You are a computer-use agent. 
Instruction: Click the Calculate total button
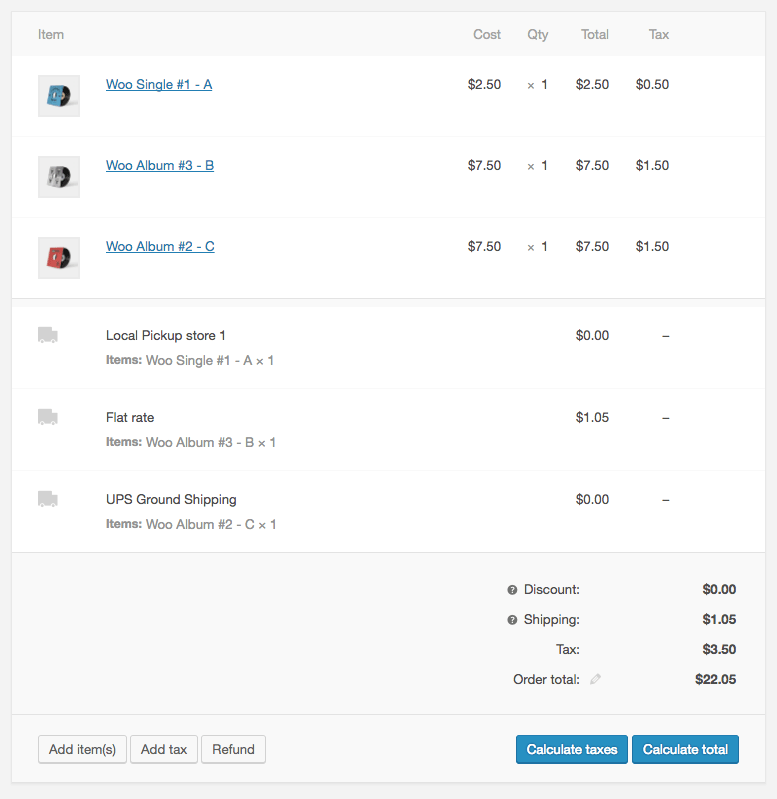[685, 750]
